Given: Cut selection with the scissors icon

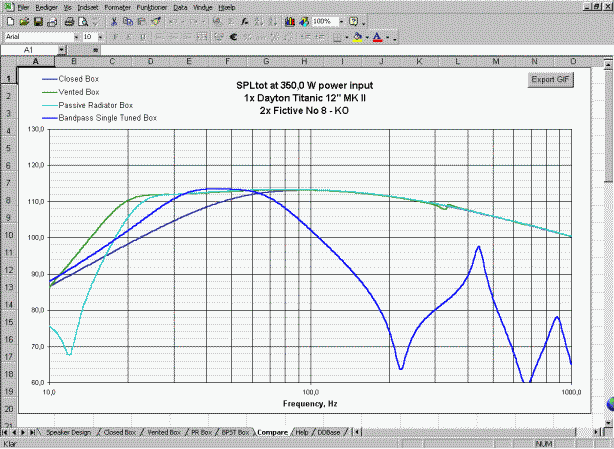Looking at the screenshot, I should [x=114, y=22].
